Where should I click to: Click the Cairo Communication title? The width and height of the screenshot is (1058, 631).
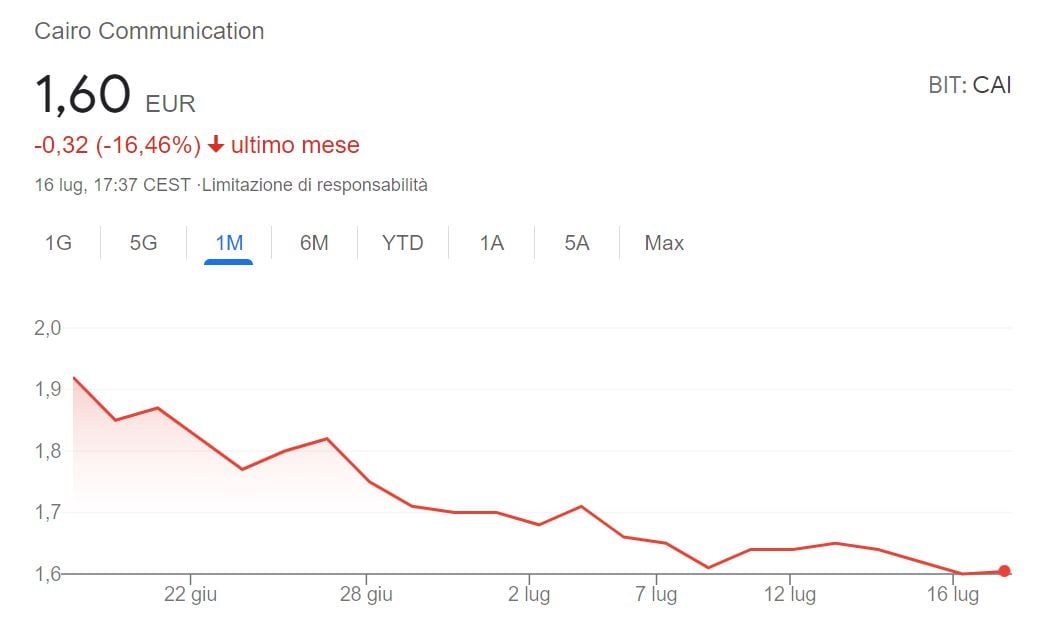coord(149,31)
